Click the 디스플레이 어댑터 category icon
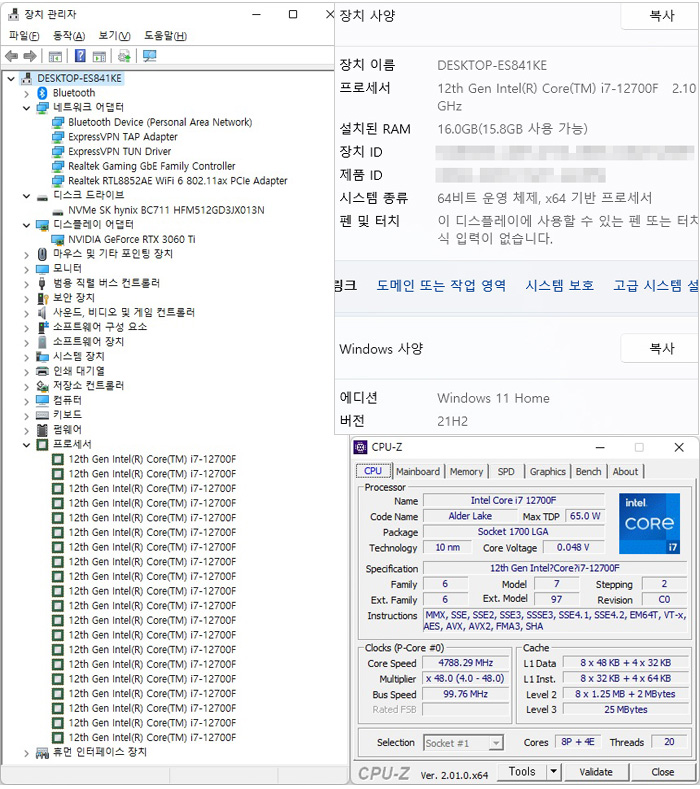 42,225
